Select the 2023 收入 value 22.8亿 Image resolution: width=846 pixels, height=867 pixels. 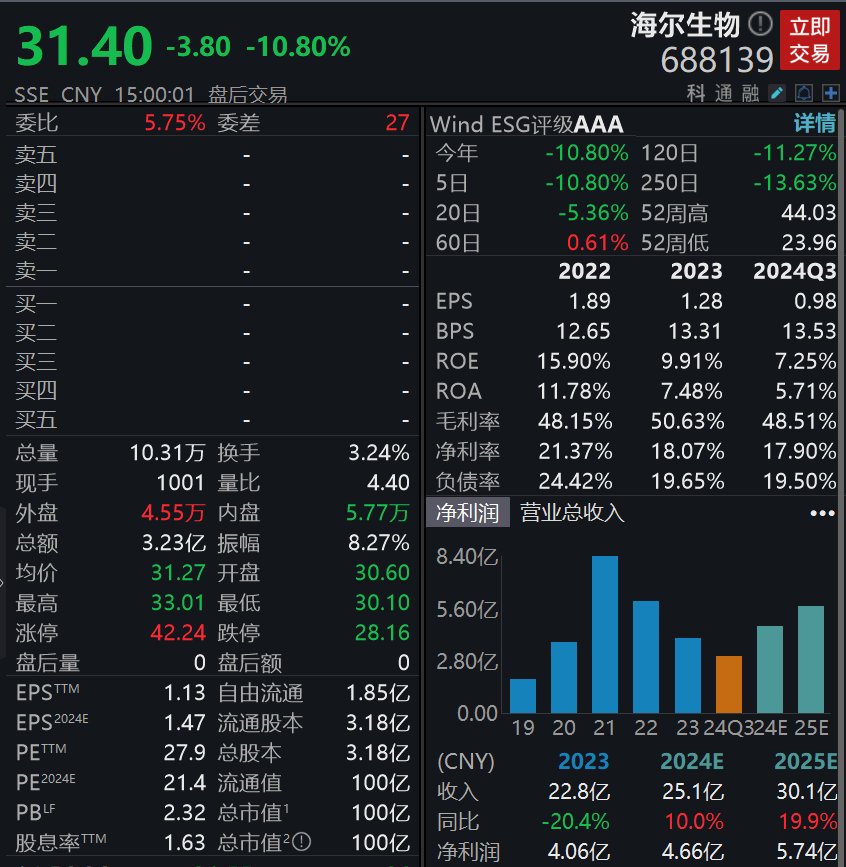(579, 791)
